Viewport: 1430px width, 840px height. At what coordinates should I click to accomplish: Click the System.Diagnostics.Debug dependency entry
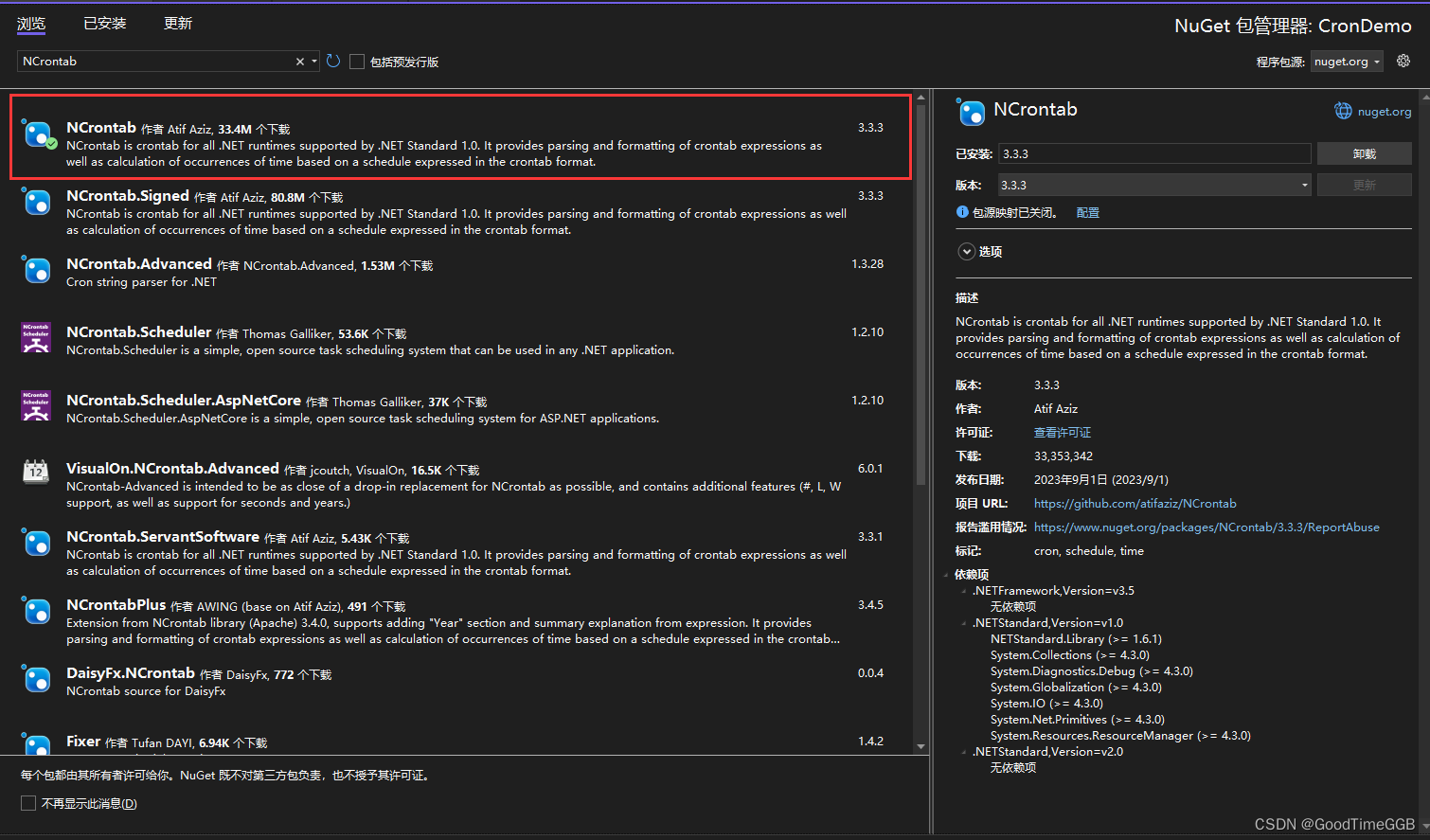click(1092, 671)
